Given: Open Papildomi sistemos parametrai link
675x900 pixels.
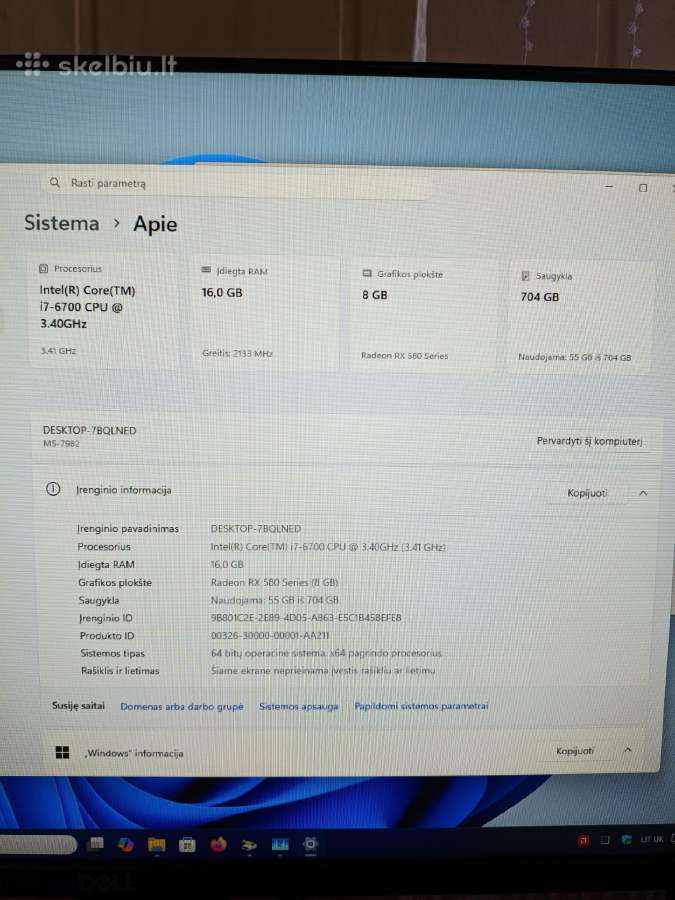Looking at the screenshot, I should [421, 706].
